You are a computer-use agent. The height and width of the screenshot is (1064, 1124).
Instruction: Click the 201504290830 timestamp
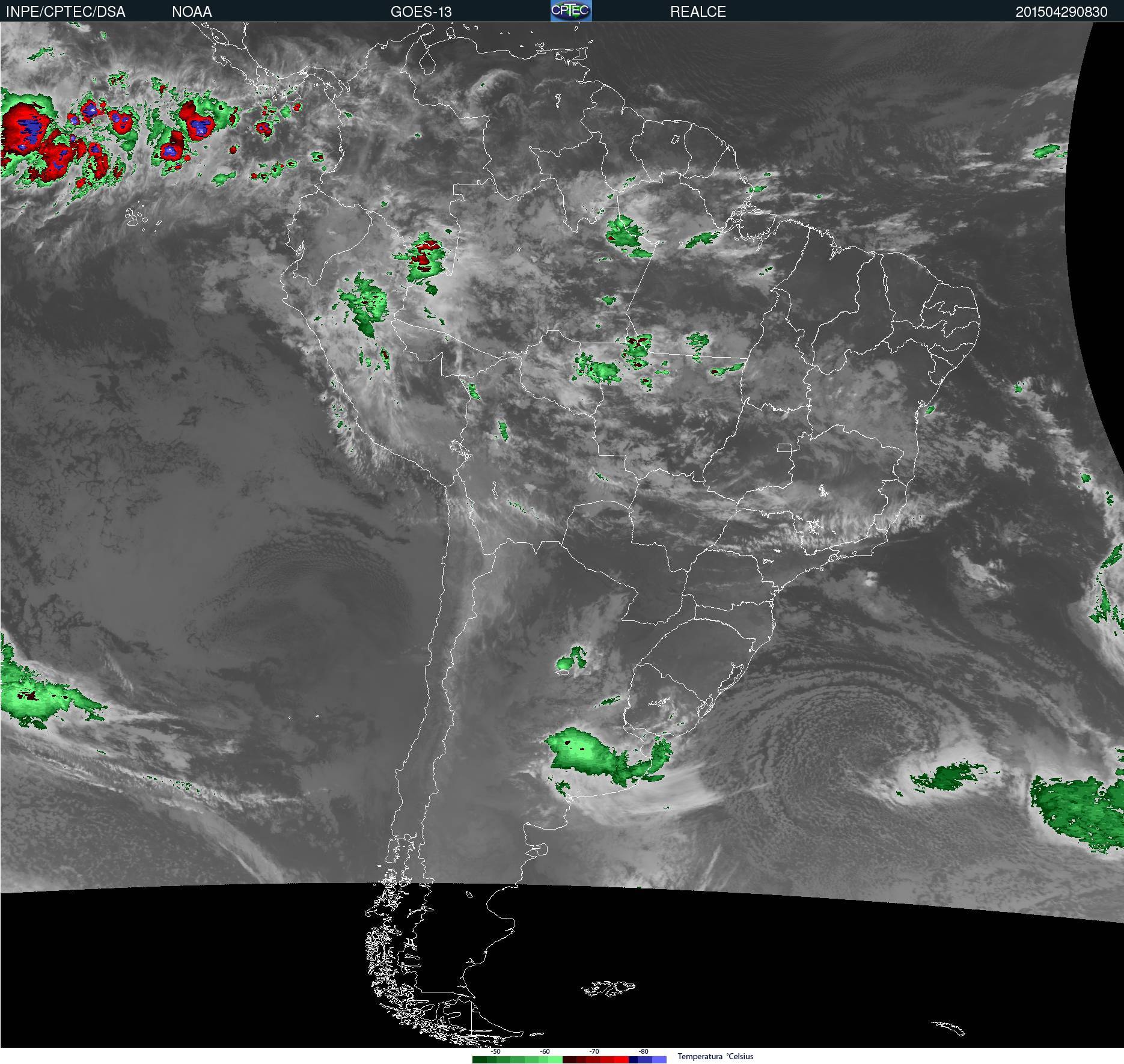(x=1061, y=12)
